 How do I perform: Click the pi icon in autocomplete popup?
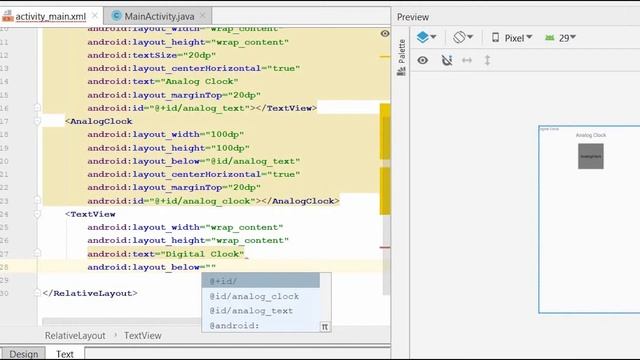point(324,327)
